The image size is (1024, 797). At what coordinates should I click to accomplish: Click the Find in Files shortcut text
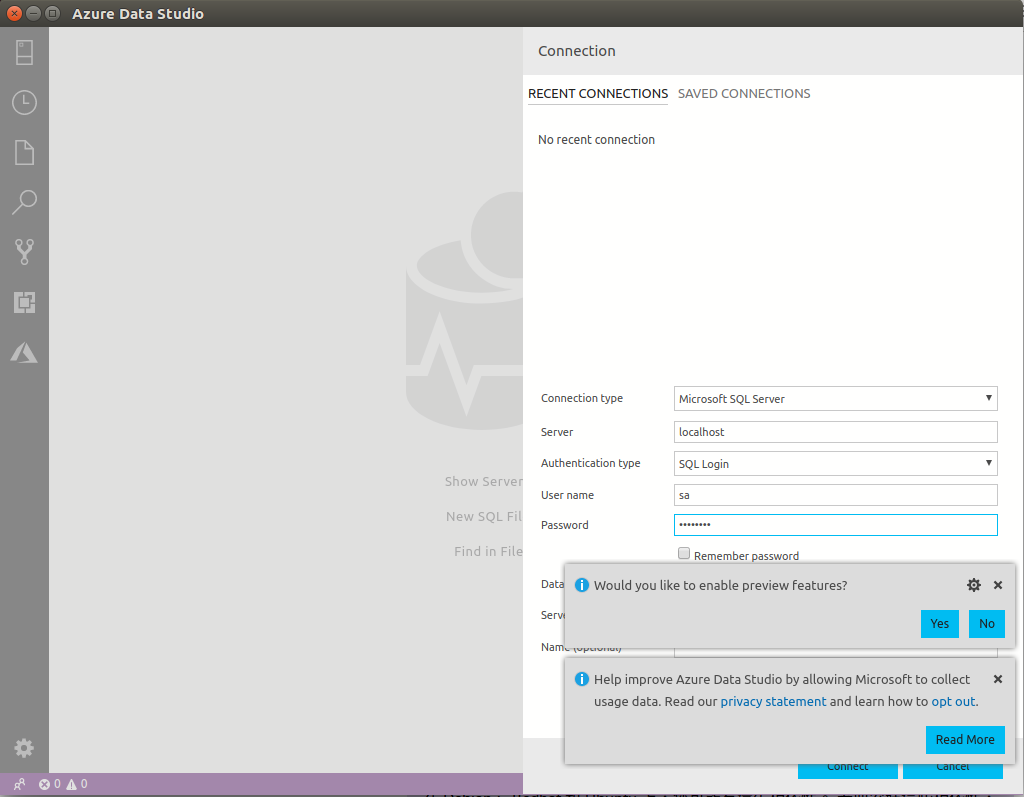[488, 551]
